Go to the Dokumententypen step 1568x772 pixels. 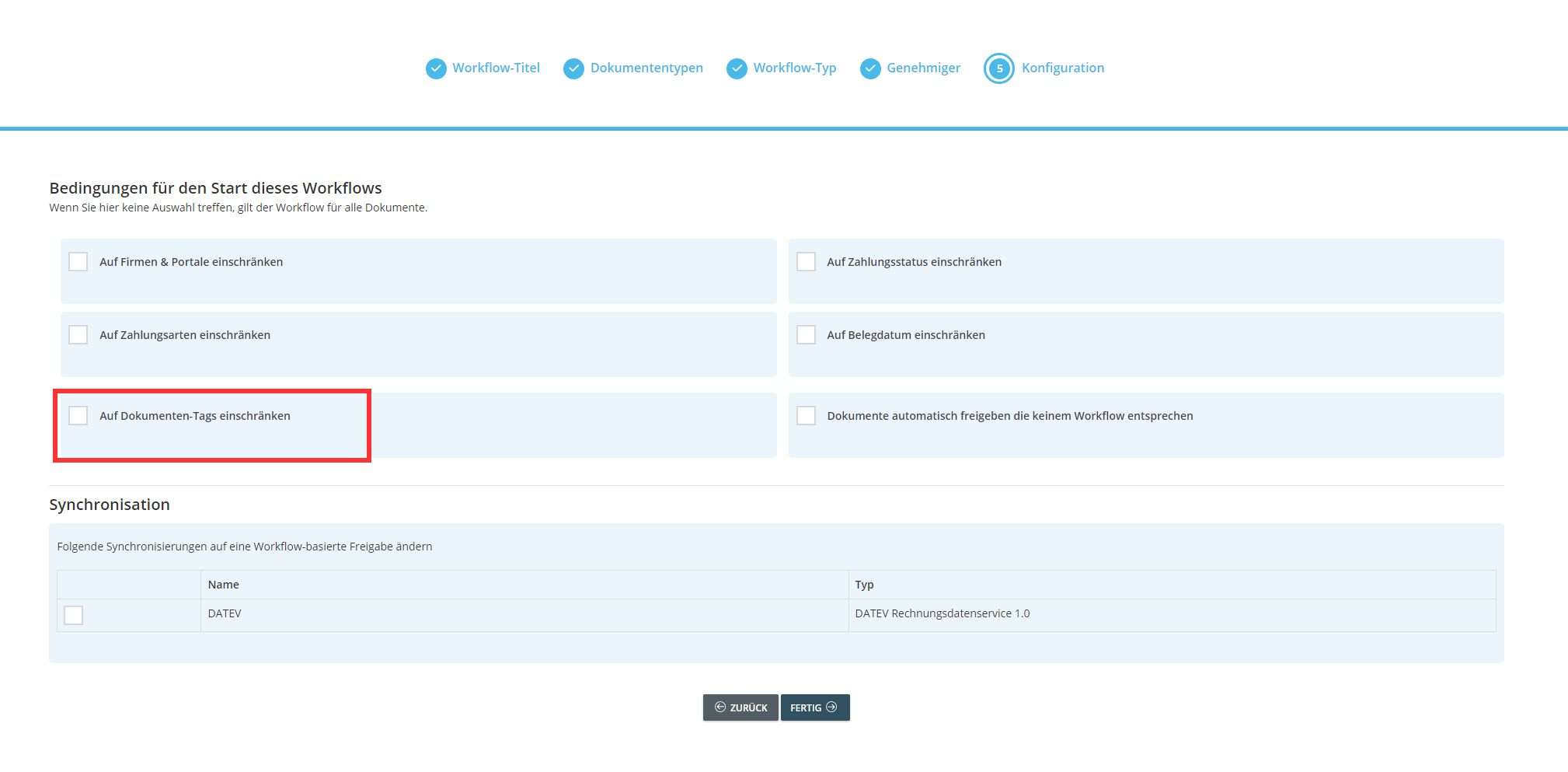click(x=646, y=68)
